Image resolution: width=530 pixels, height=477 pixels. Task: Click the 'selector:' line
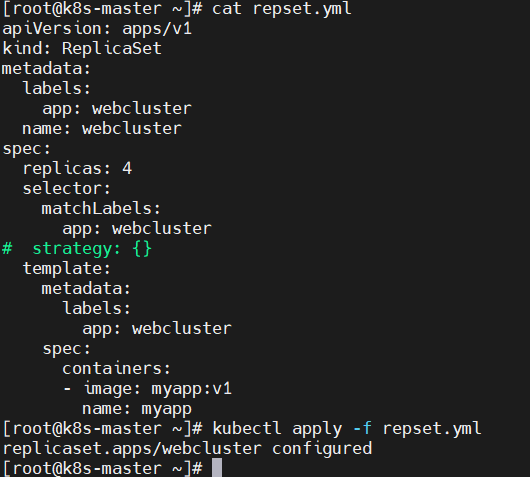[67, 188]
